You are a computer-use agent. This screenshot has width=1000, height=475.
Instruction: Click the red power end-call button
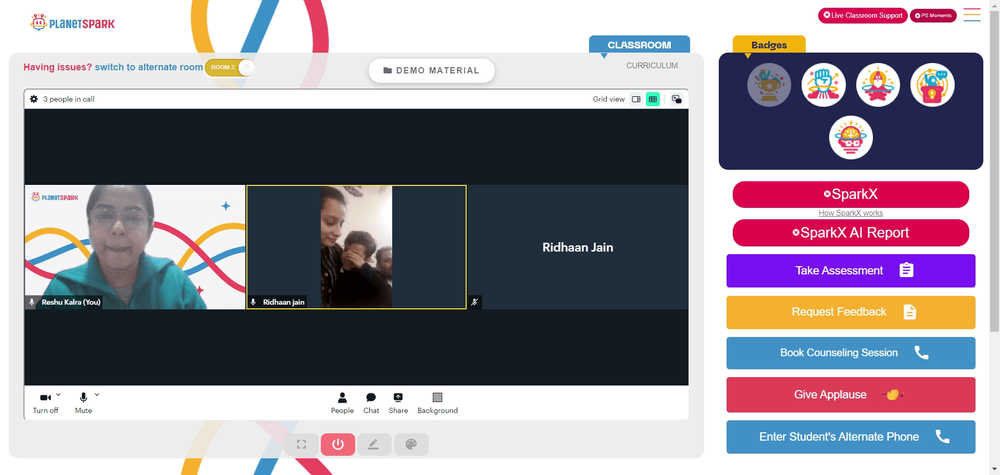click(x=337, y=444)
